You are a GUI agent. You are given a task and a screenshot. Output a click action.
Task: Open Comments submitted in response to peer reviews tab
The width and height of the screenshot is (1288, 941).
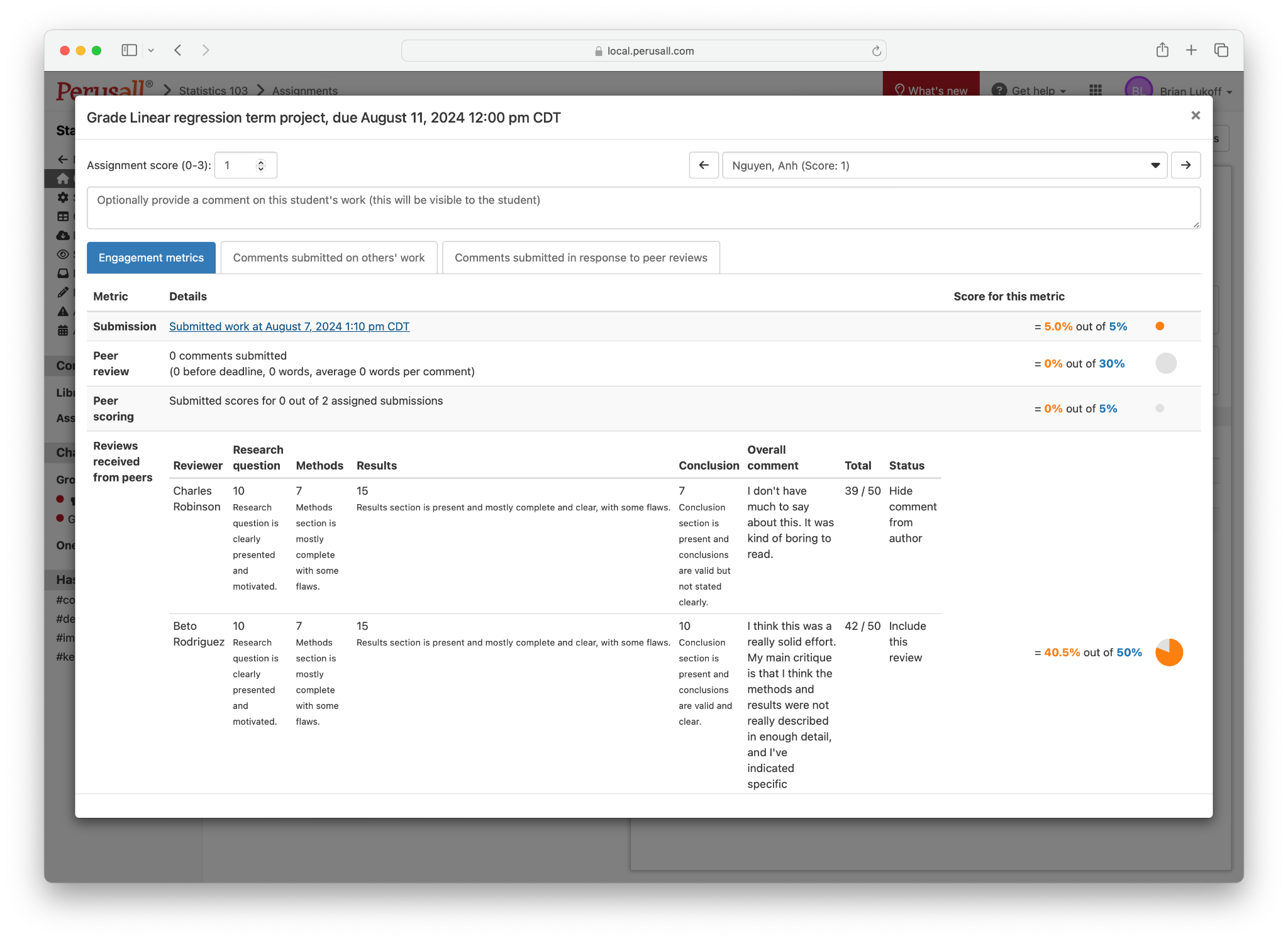[x=580, y=258]
